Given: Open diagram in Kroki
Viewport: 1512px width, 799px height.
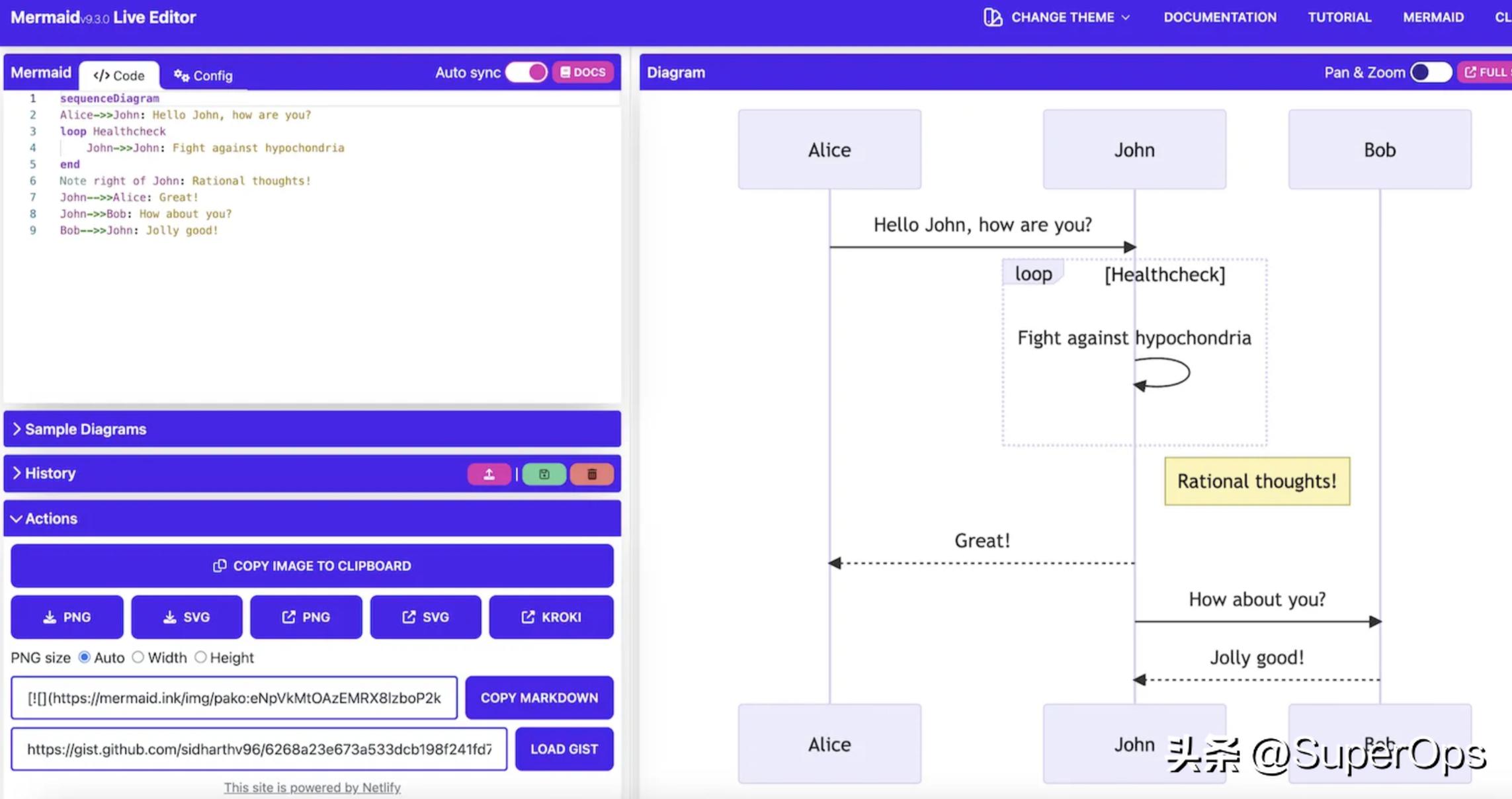Looking at the screenshot, I should [x=551, y=617].
